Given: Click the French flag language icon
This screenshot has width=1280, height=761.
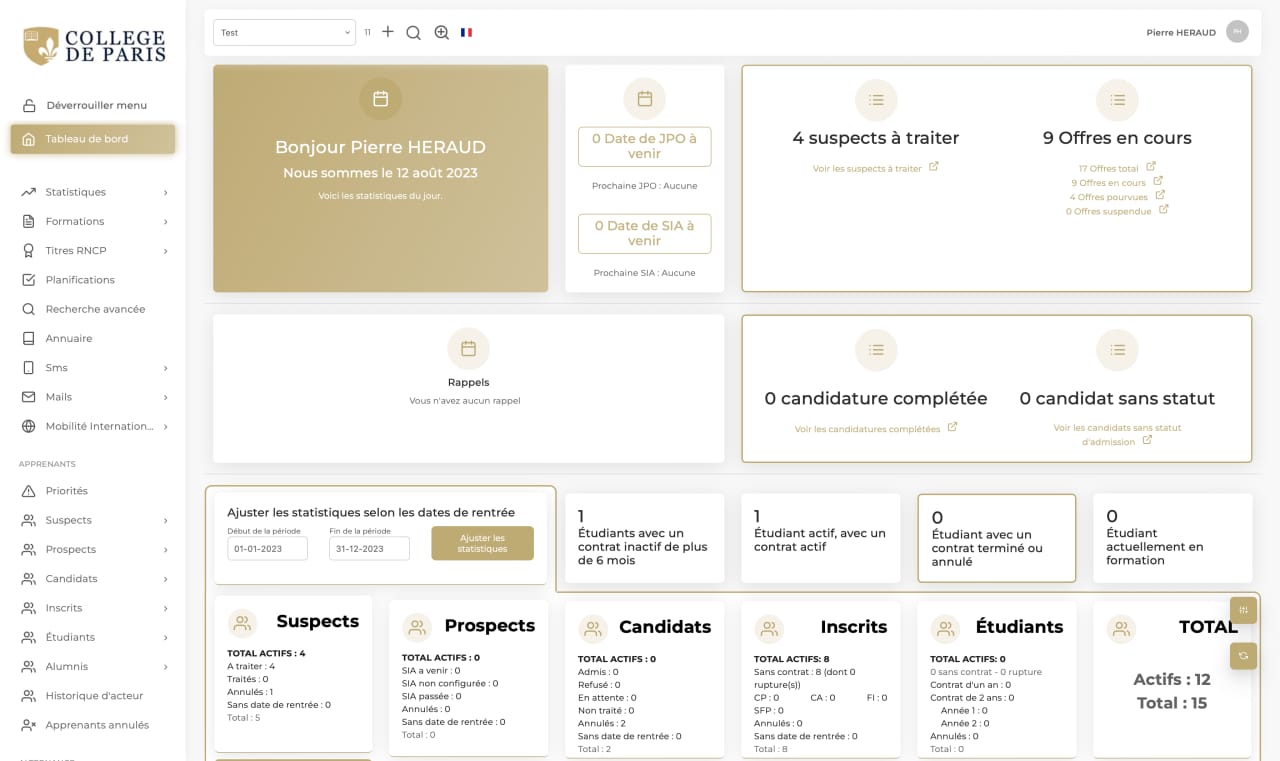Looking at the screenshot, I should click(x=466, y=32).
